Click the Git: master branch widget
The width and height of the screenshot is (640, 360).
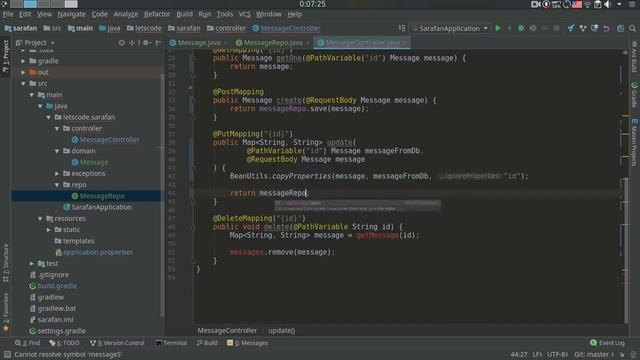click(x=594, y=354)
